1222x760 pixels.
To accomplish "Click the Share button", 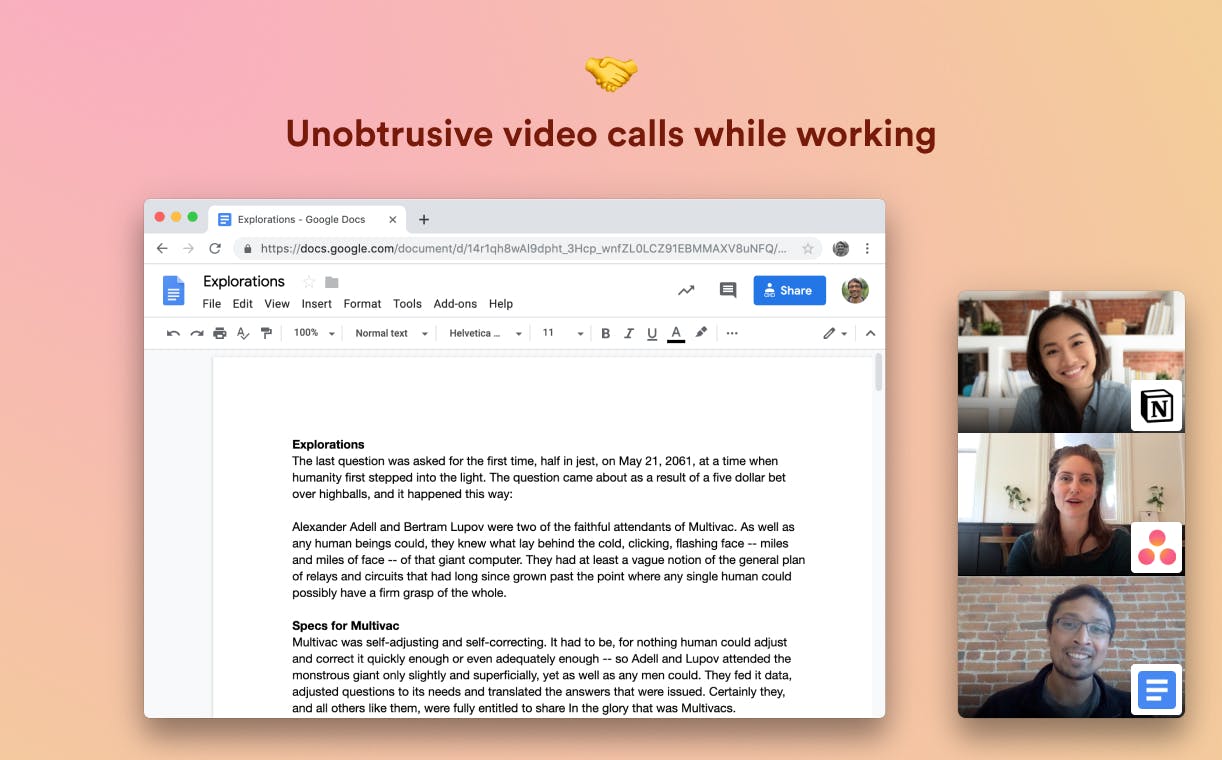I will click(x=789, y=290).
